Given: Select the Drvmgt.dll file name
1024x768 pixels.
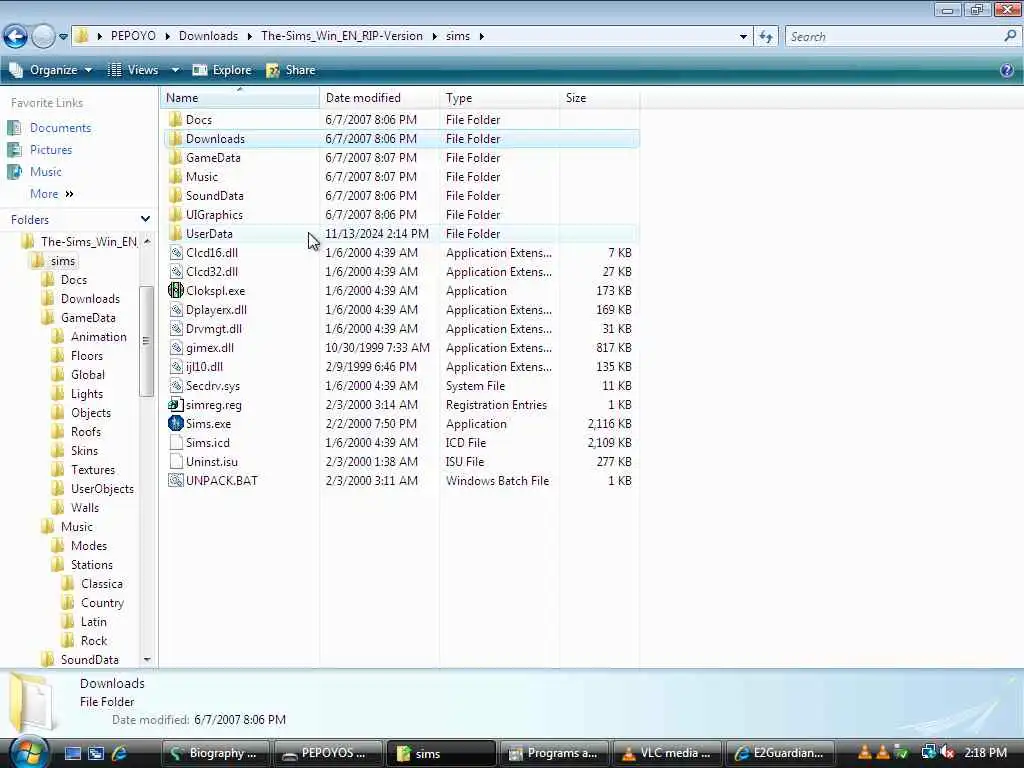Looking at the screenshot, I should pos(214,328).
